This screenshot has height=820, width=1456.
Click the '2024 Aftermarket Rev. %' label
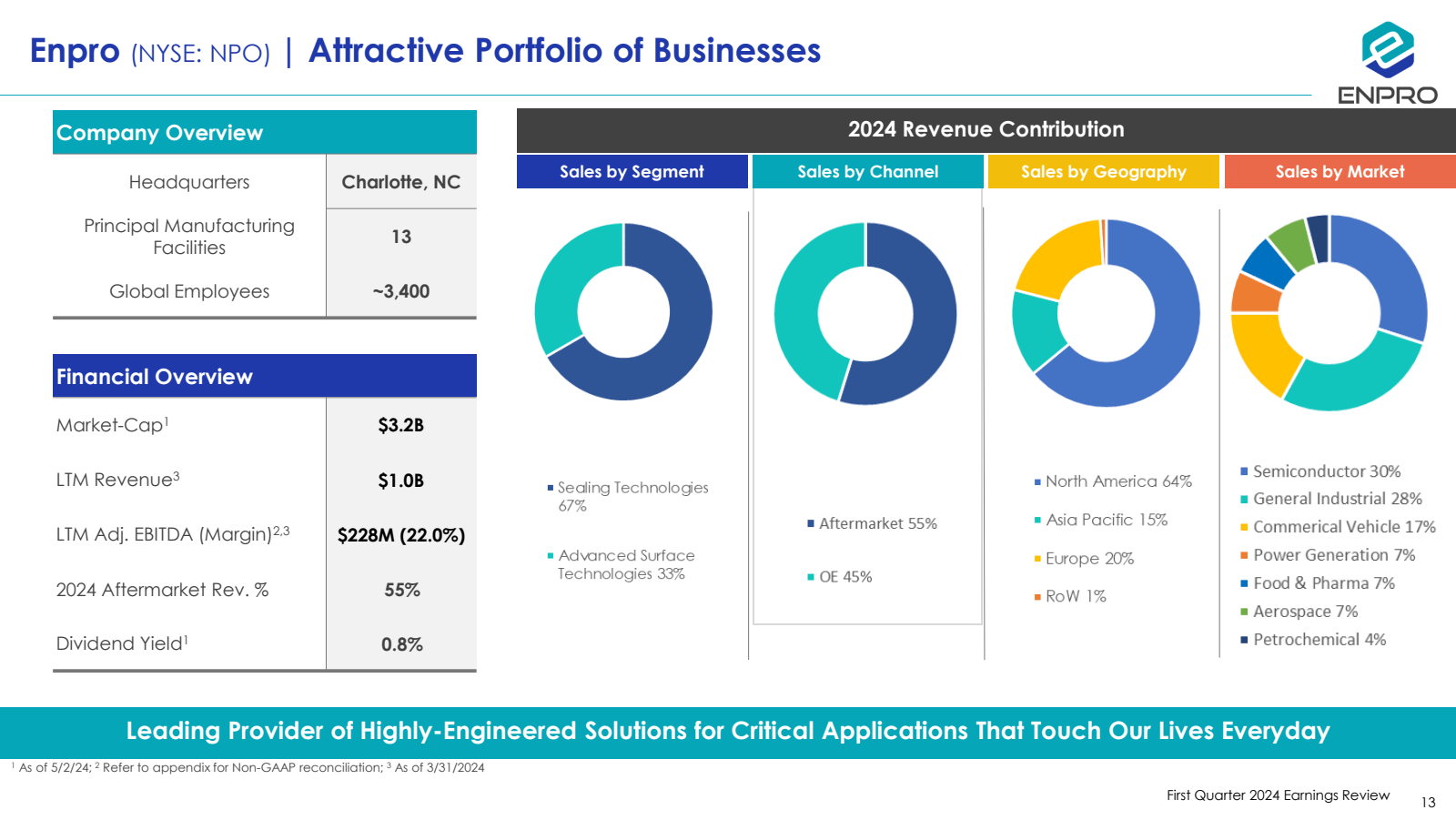[x=162, y=590]
